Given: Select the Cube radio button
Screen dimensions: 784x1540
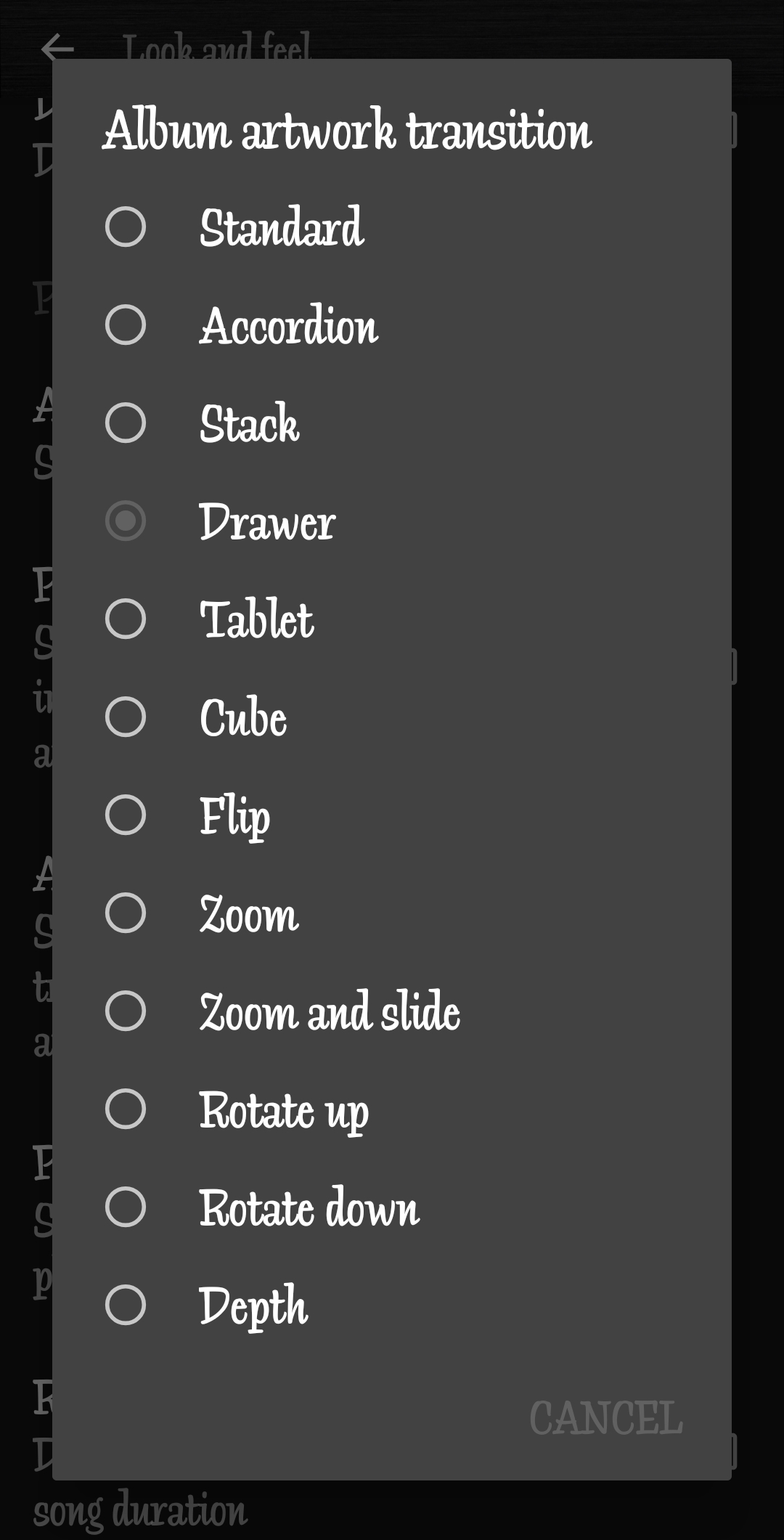Looking at the screenshot, I should pos(126,717).
